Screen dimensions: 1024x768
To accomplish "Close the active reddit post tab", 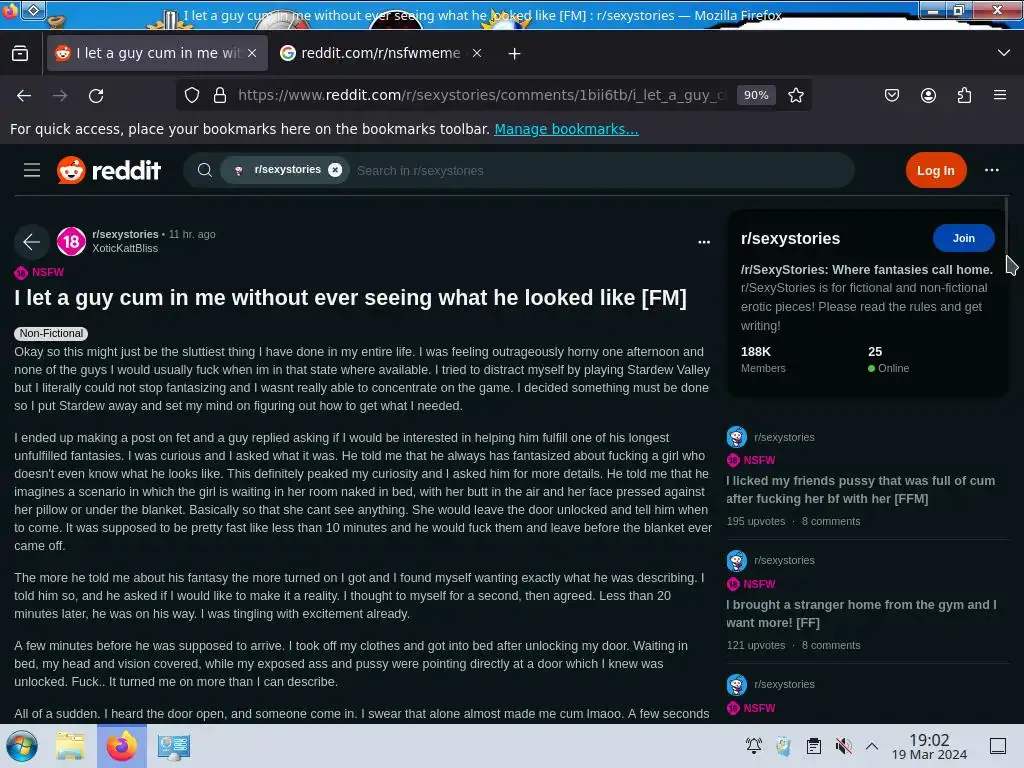I will pos(252,53).
